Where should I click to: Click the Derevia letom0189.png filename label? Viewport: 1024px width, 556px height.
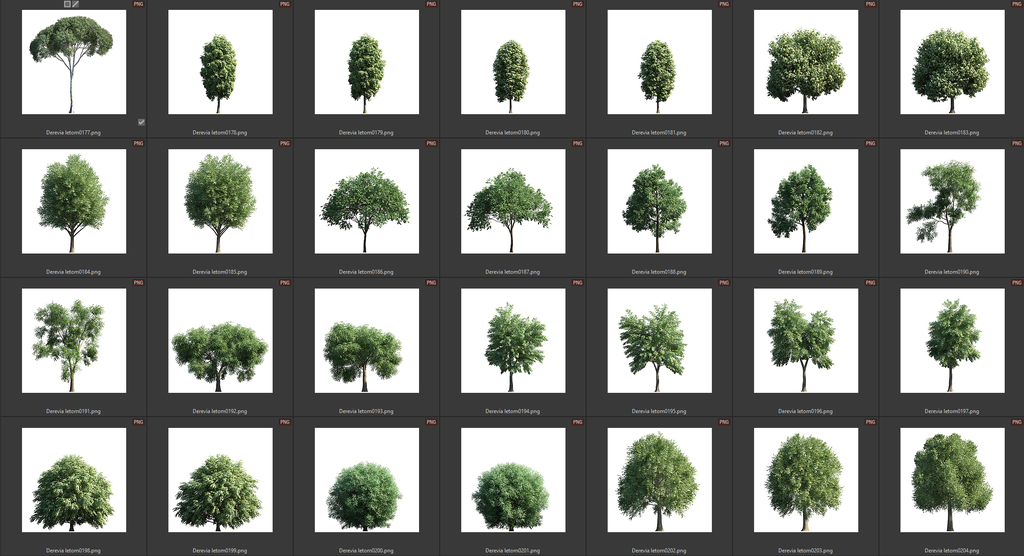click(805, 271)
